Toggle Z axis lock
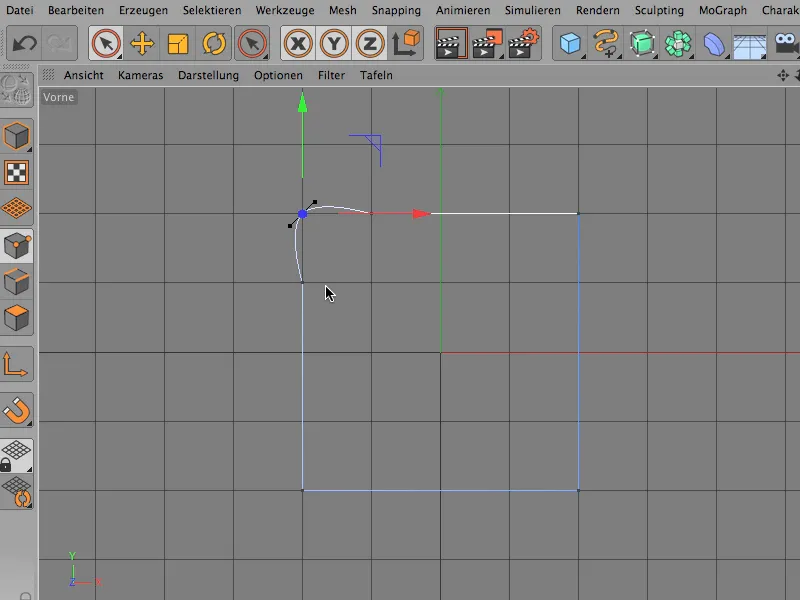This screenshot has height=600, width=800. tap(369, 43)
